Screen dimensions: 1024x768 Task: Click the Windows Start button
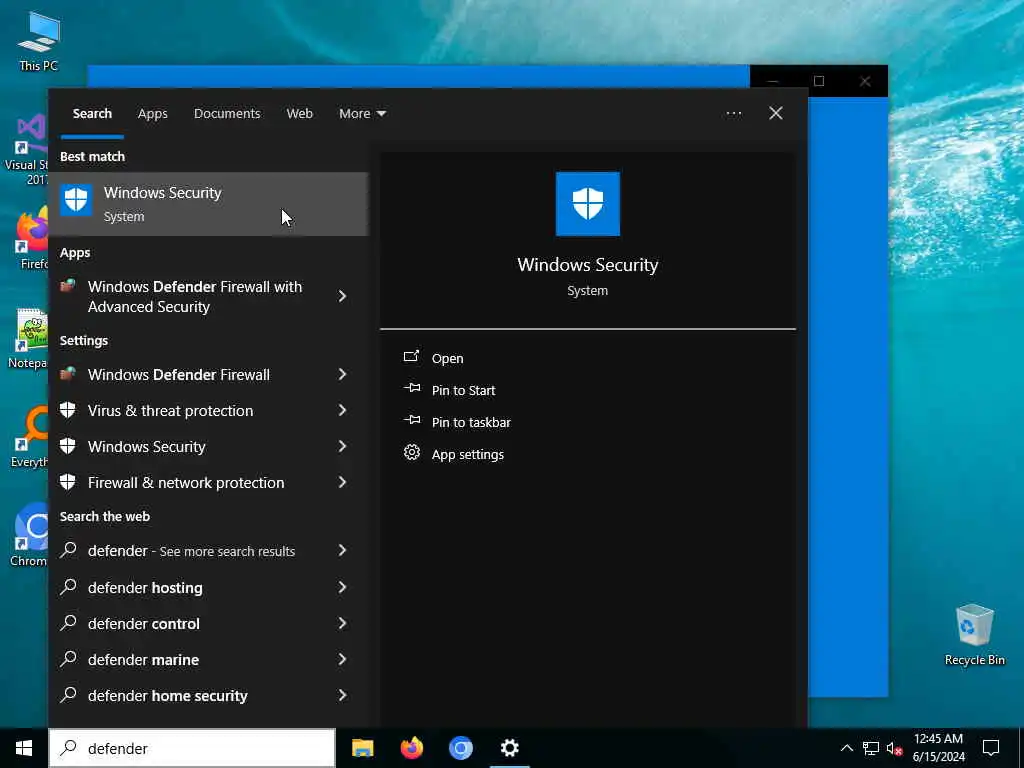[24, 748]
